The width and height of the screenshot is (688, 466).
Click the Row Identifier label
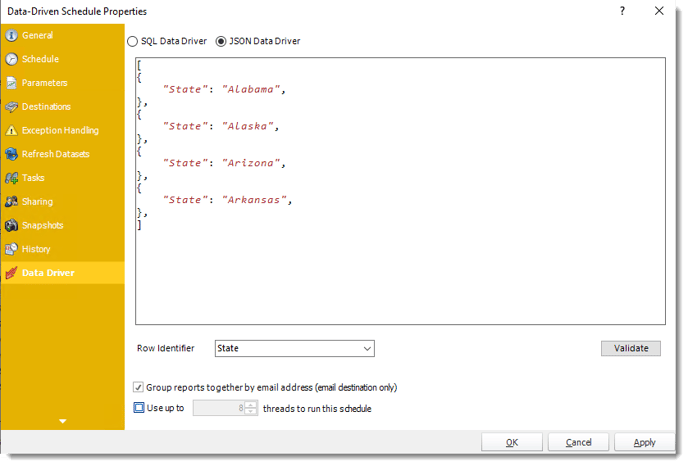(x=165, y=348)
